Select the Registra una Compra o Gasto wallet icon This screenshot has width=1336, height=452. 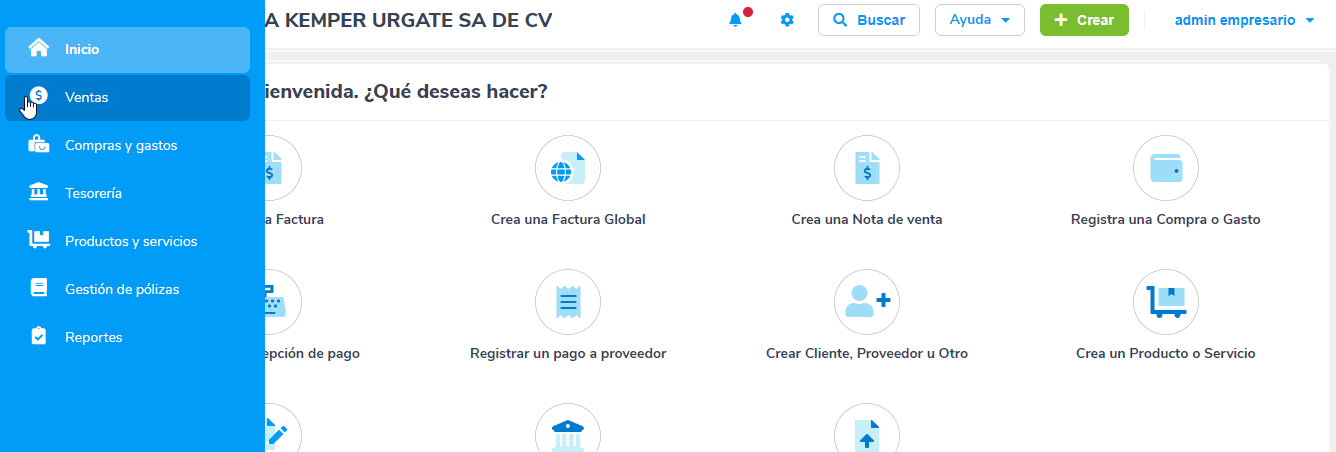tap(1165, 168)
